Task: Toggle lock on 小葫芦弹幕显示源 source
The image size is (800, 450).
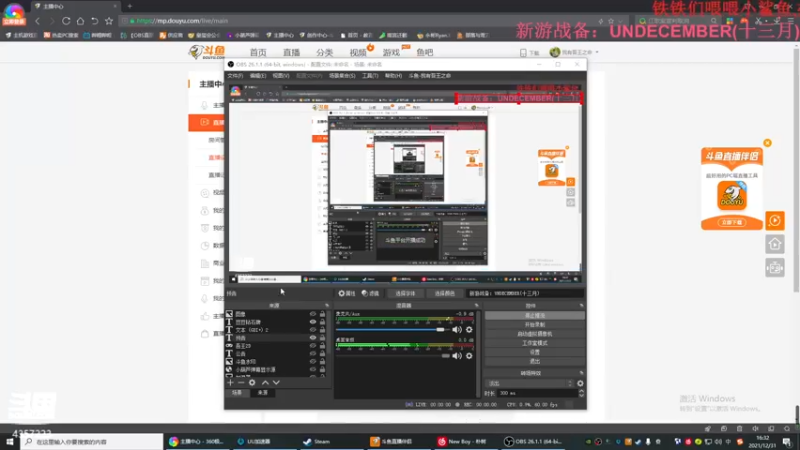Action: click(322, 369)
